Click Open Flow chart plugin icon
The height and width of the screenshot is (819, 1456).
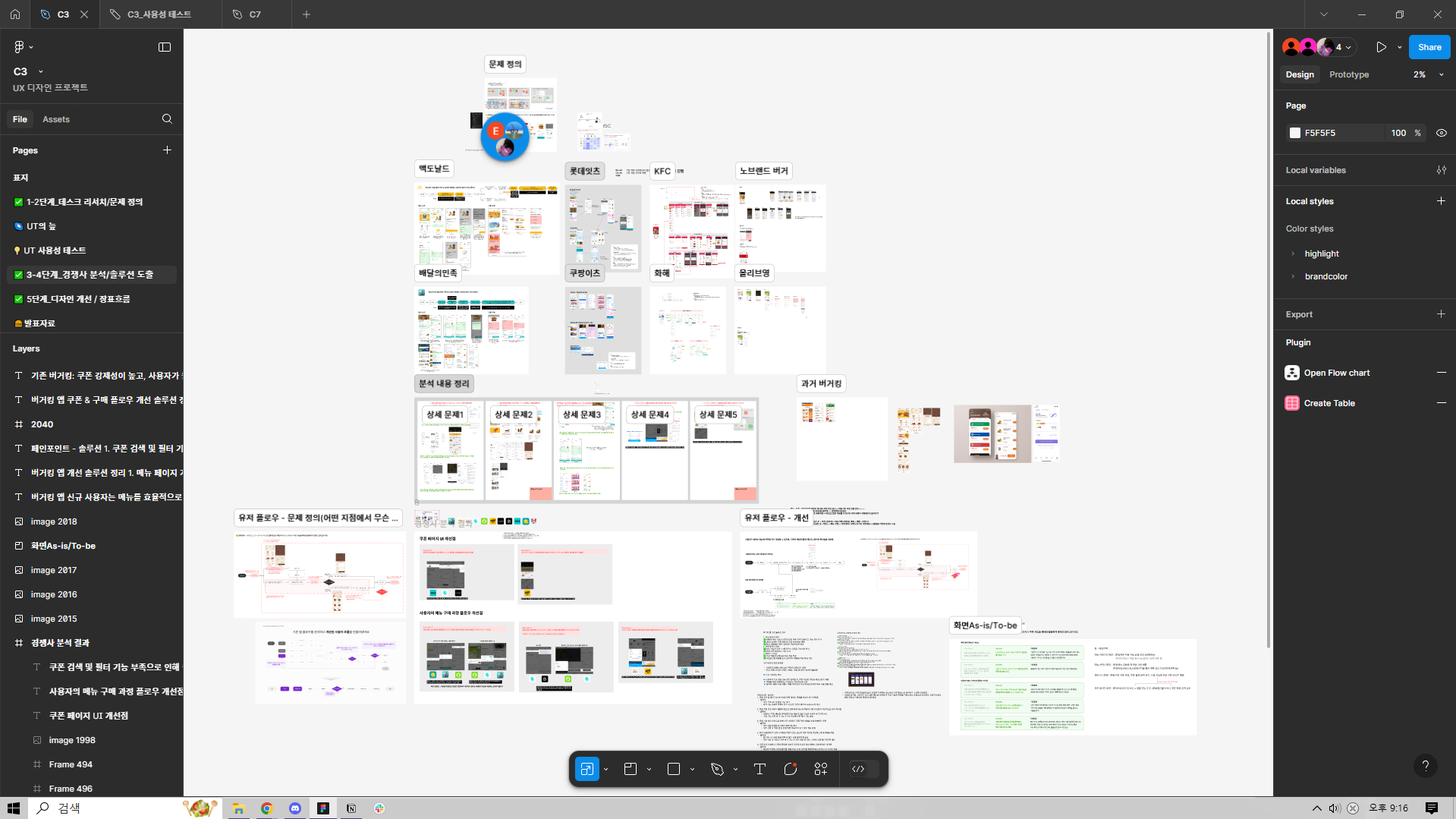click(x=1291, y=373)
